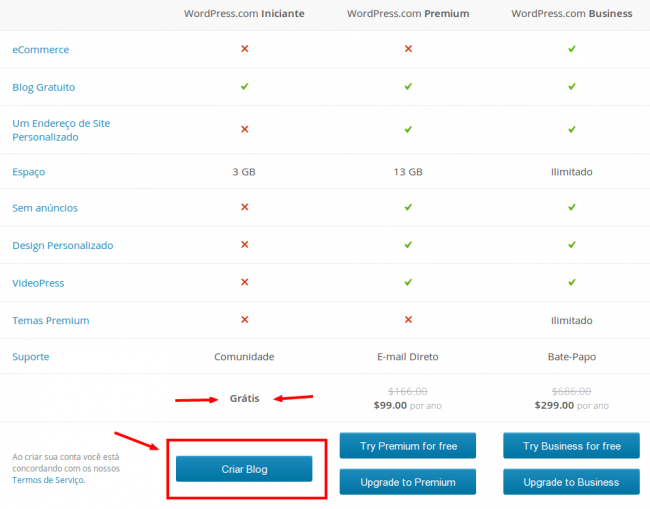Image resolution: width=650 pixels, height=509 pixels.
Task: Click Try Business for free button
Action: pos(571,446)
